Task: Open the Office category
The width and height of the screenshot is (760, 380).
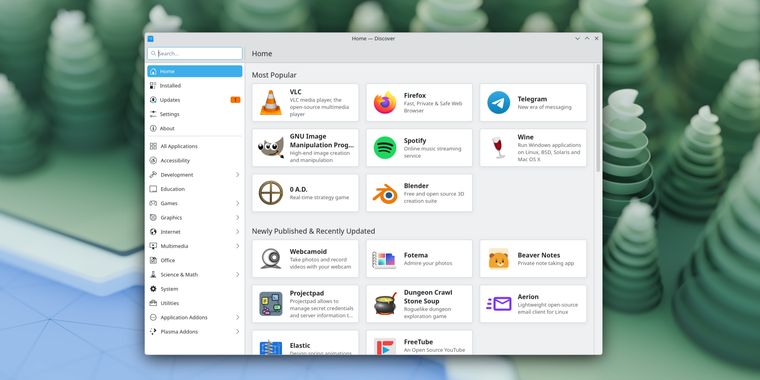Action: click(x=195, y=260)
